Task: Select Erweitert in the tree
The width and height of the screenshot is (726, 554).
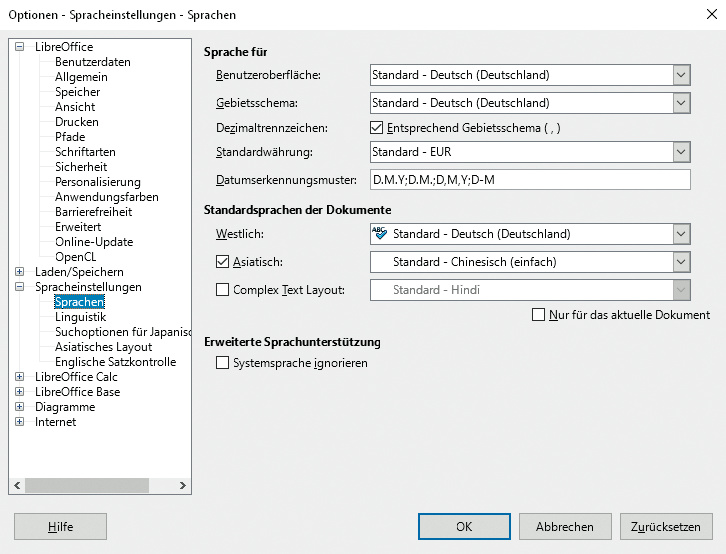Action: [78, 227]
